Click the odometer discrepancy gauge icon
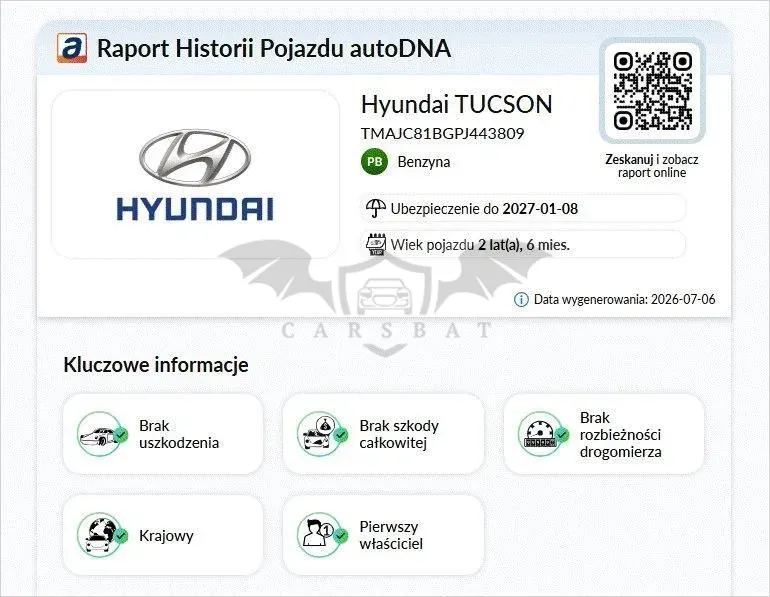Image resolution: width=770 pixels, height=597 pixels. coord(543,434)
